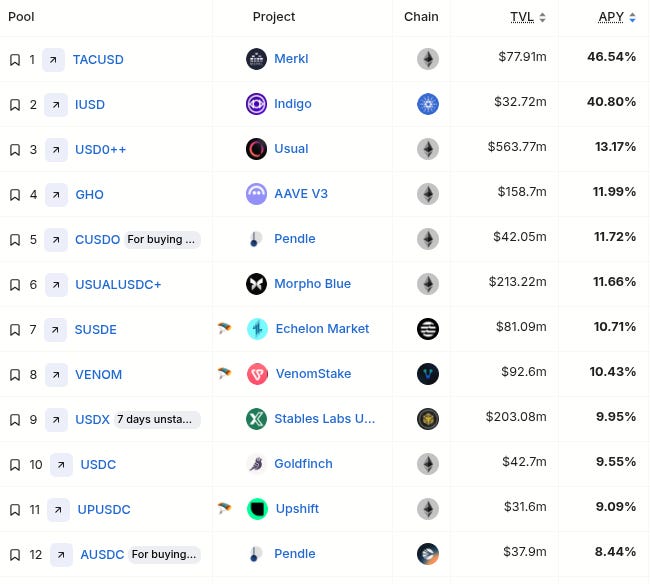Bookmark the USDX pool

tap(15, 420)
